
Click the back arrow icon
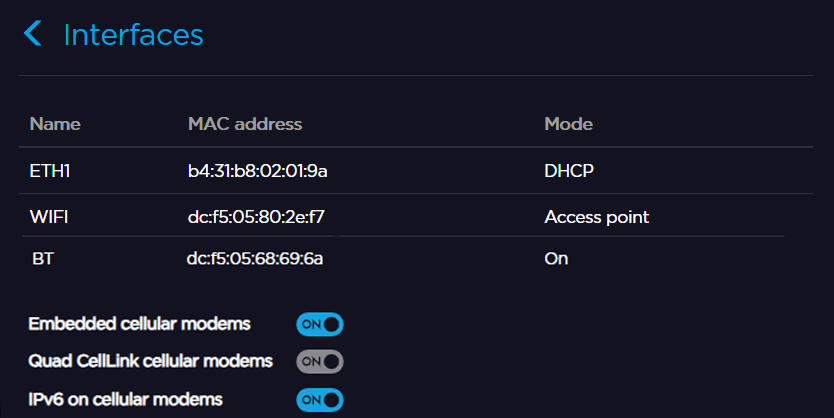pyautogui.click(x=33, y=35)
